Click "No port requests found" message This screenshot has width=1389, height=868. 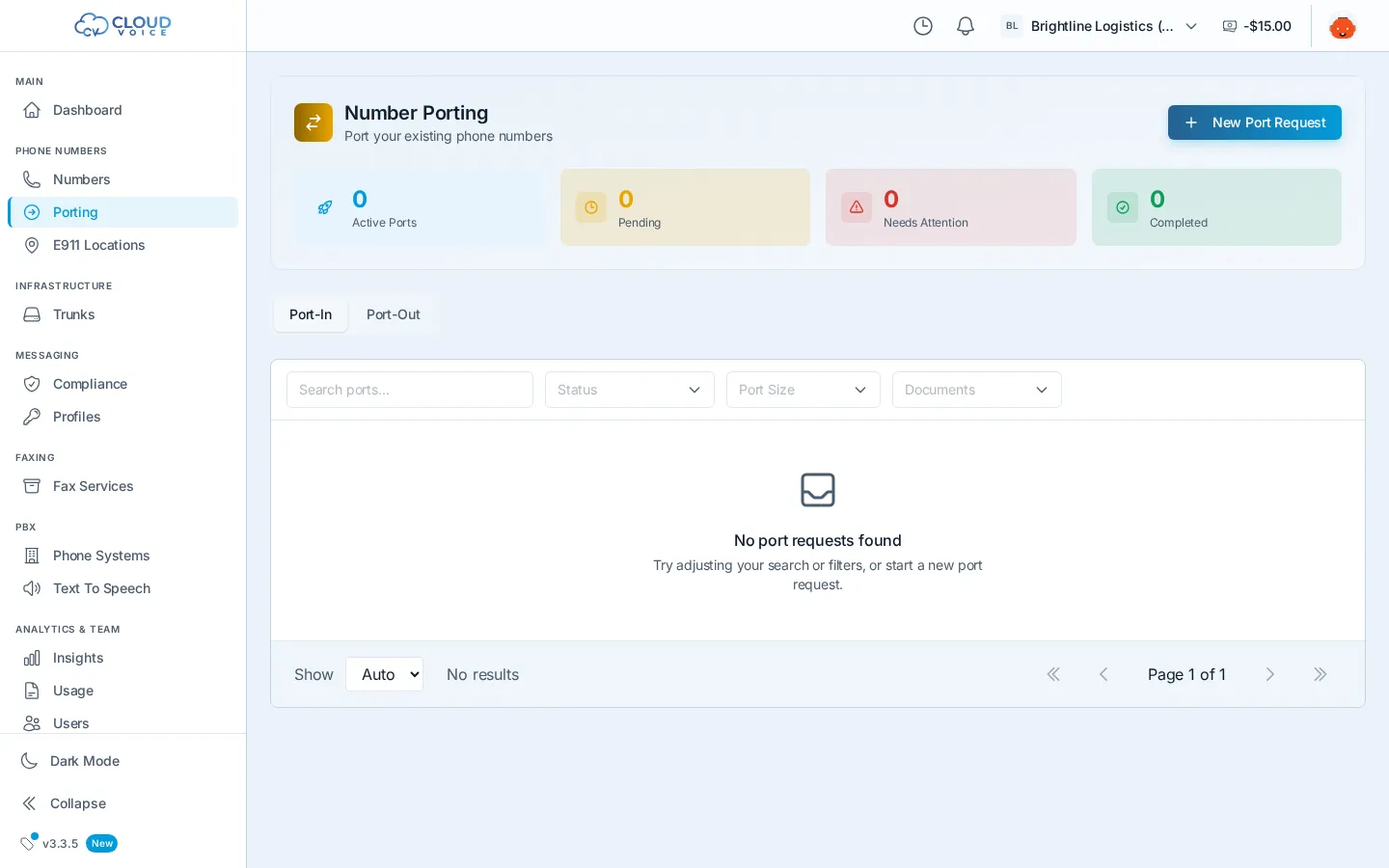(818, 540)
